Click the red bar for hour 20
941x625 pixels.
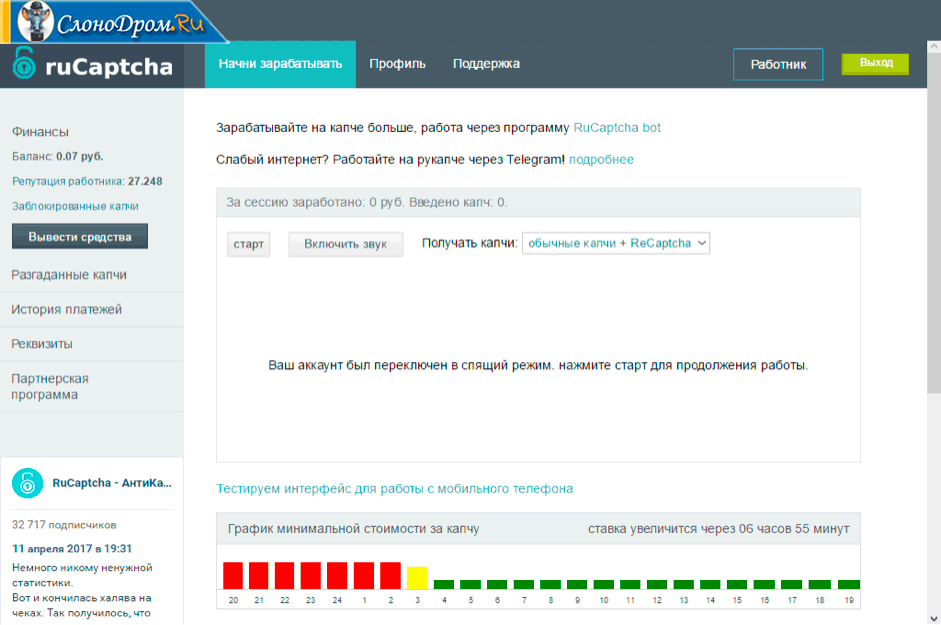[233, 575]
